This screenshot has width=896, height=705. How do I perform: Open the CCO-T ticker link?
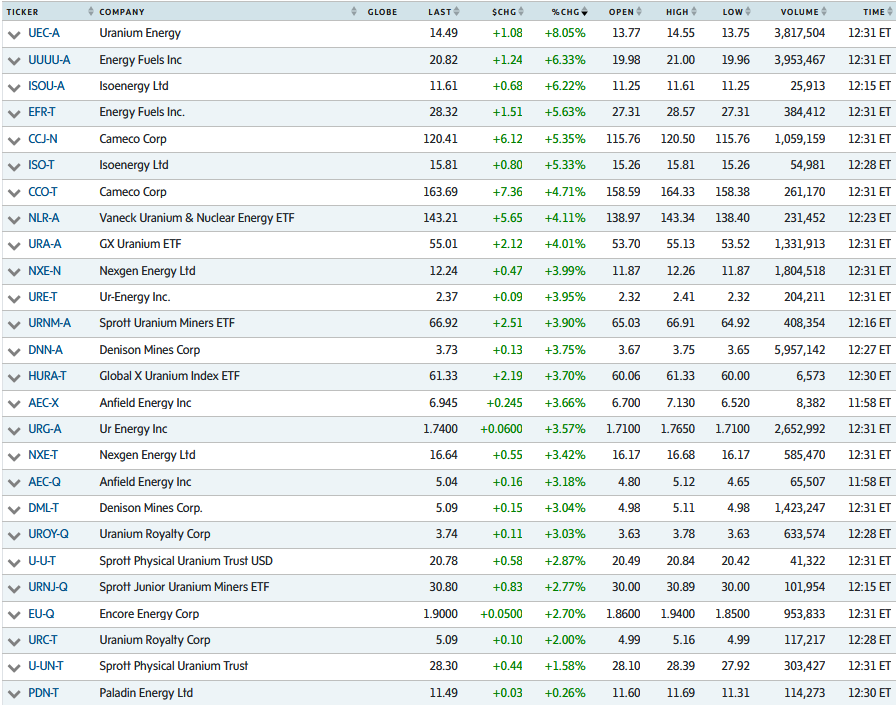coord(43,192)
